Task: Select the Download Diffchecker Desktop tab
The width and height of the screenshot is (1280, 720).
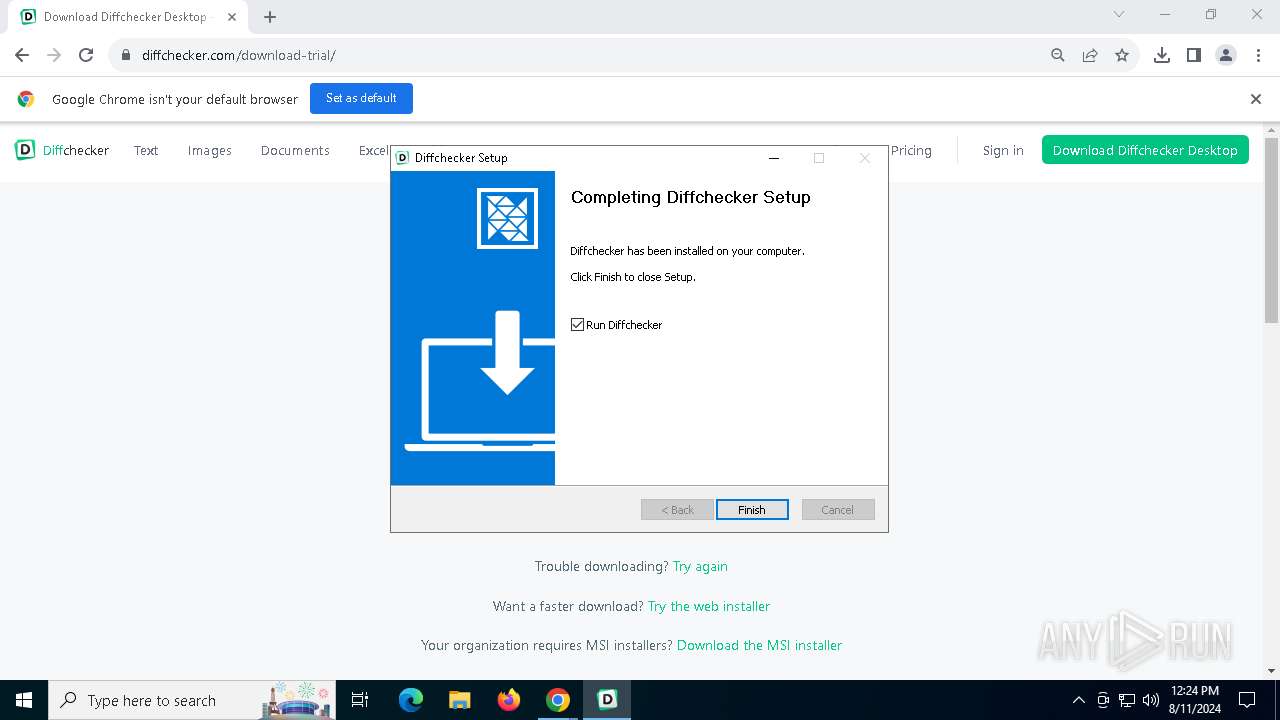Action: coord(130,17)
